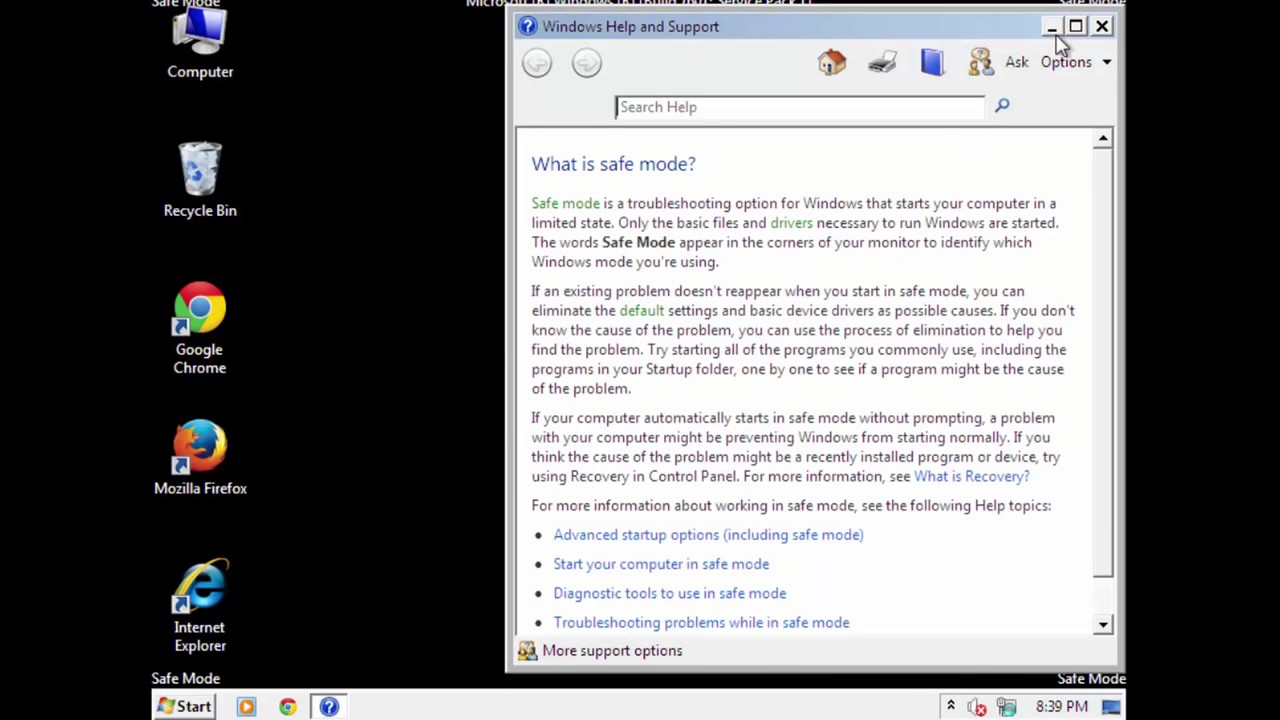Open the Options menu
1280x720 pixels.
pyautogui.click(x=1066, y=62)
